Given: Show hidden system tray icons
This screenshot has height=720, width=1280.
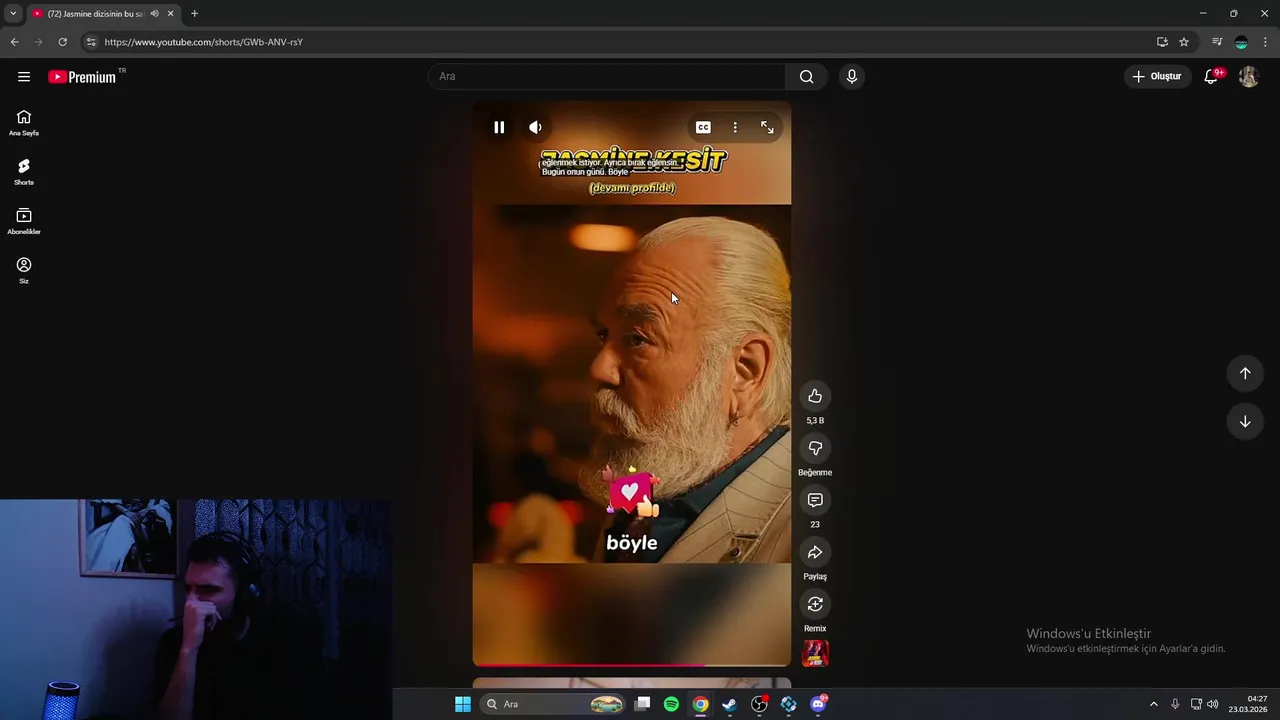Looking at the screenshot, I should click(1153, 704).
